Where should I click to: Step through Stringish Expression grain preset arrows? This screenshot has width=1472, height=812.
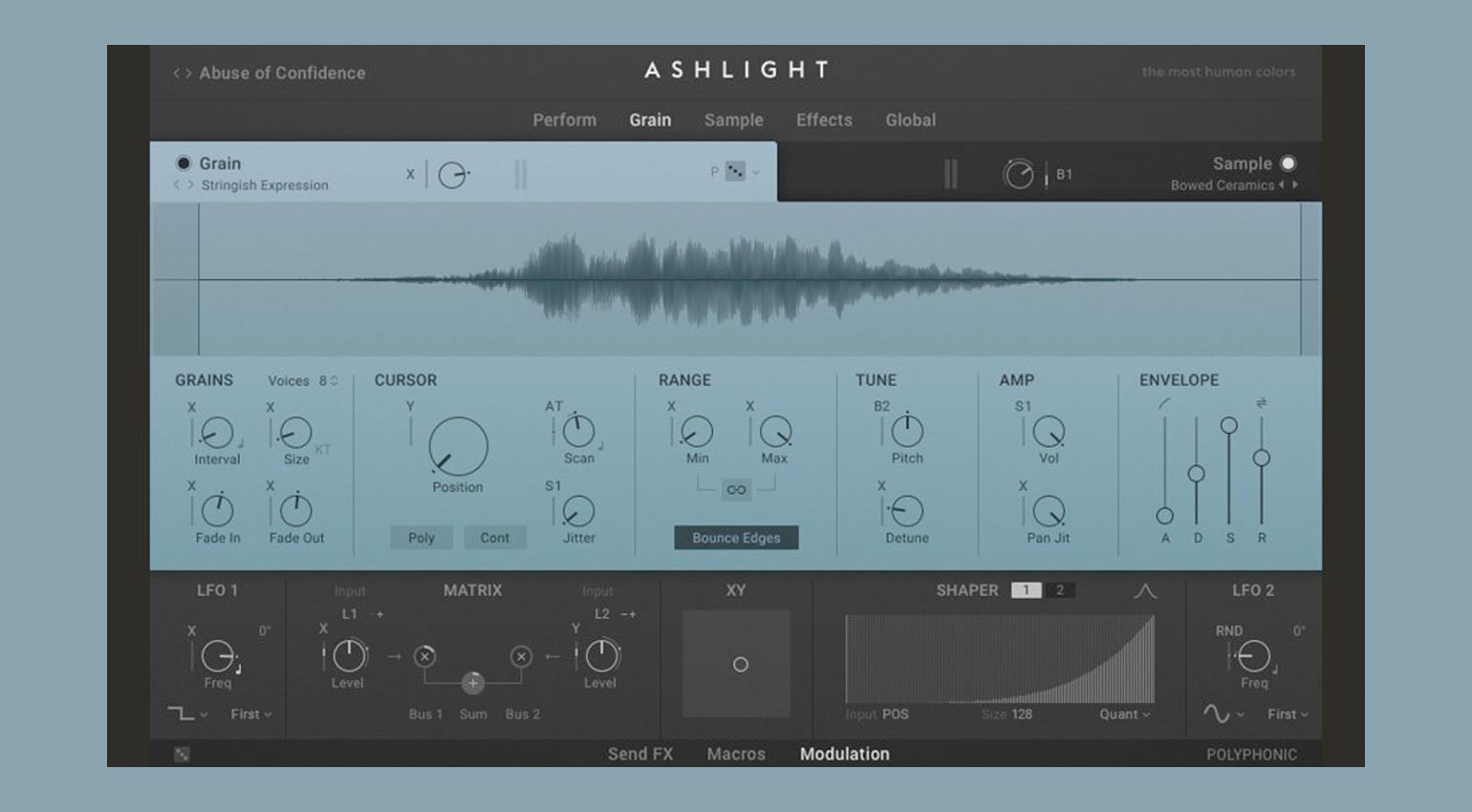pyautogui.click(x=184, y=185)
